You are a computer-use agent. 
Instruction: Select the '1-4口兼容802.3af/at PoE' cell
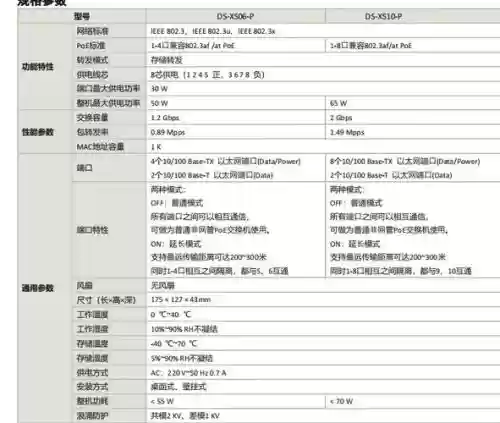click(193, 46)
